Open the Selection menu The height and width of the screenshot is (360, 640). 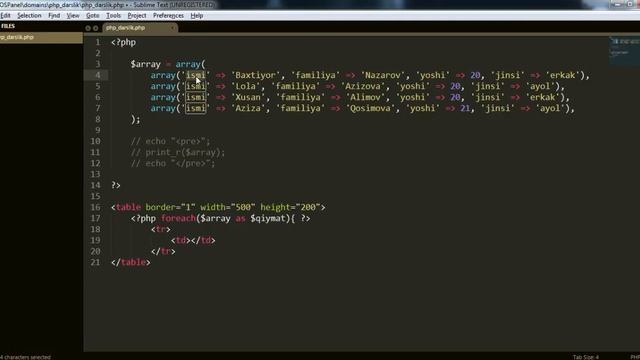click(29, 16)
